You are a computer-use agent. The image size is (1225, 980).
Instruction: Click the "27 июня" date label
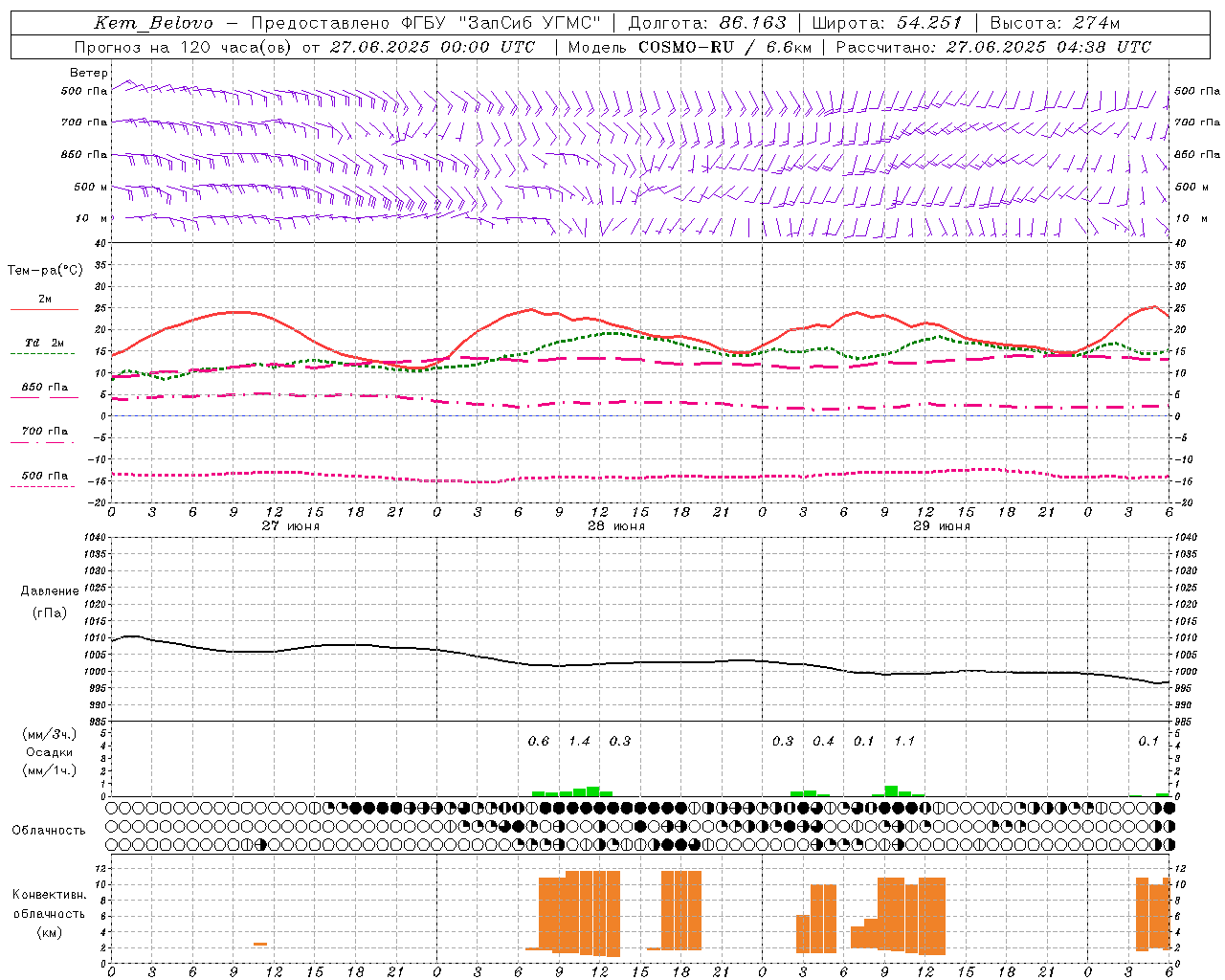pos(291,525)
